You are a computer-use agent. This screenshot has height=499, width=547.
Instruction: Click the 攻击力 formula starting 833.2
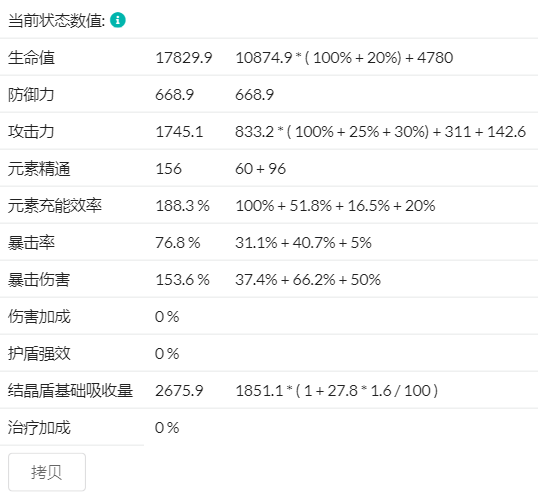click(x=380, y=132)
